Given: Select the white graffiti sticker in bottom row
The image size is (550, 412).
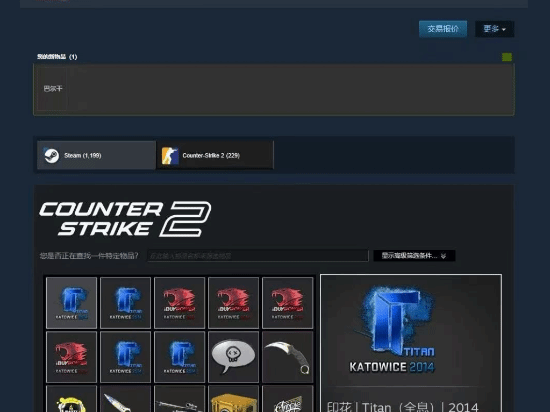Looking at the screenshot, I should [x=288, y=399].
